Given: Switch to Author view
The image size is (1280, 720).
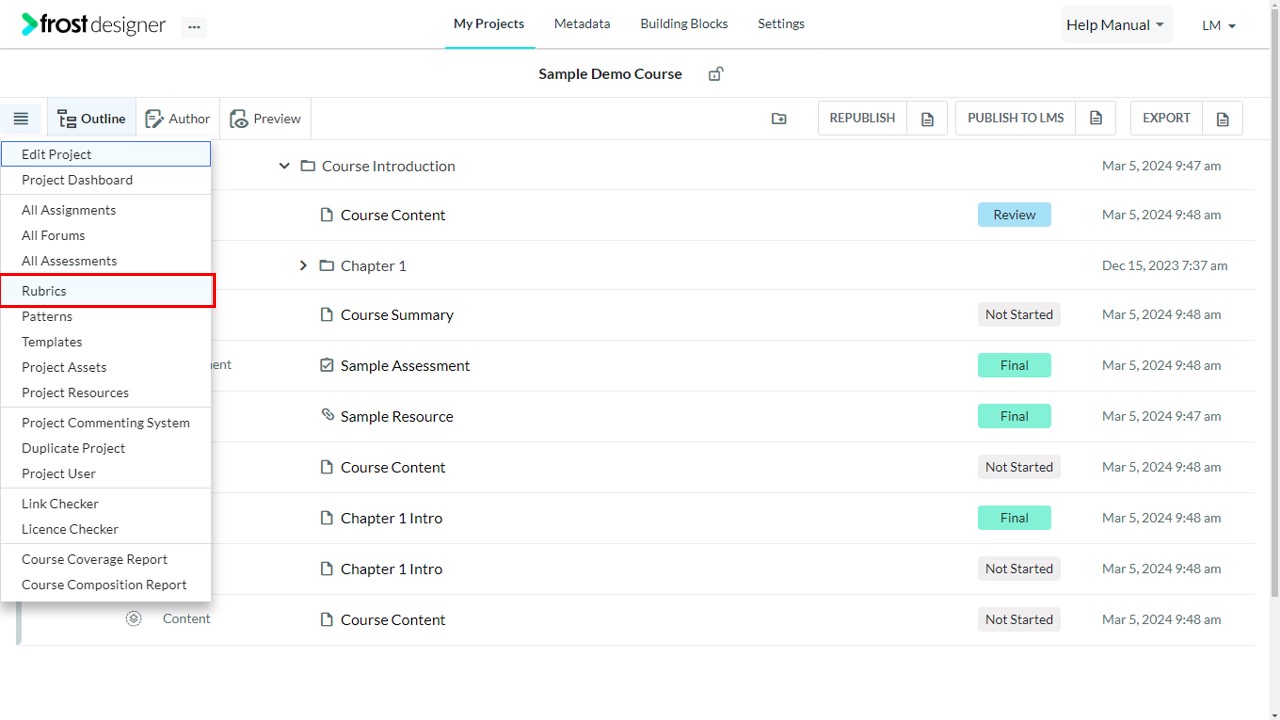Looking at the screenshot, I should [178, 119].
